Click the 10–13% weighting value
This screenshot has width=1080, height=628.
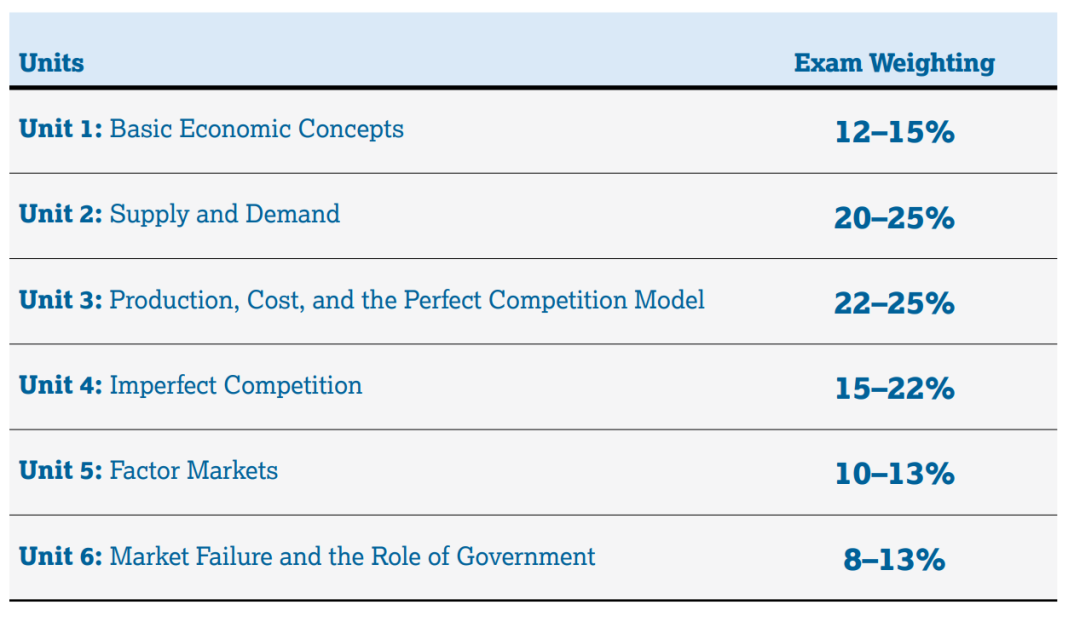pos(894,474)
